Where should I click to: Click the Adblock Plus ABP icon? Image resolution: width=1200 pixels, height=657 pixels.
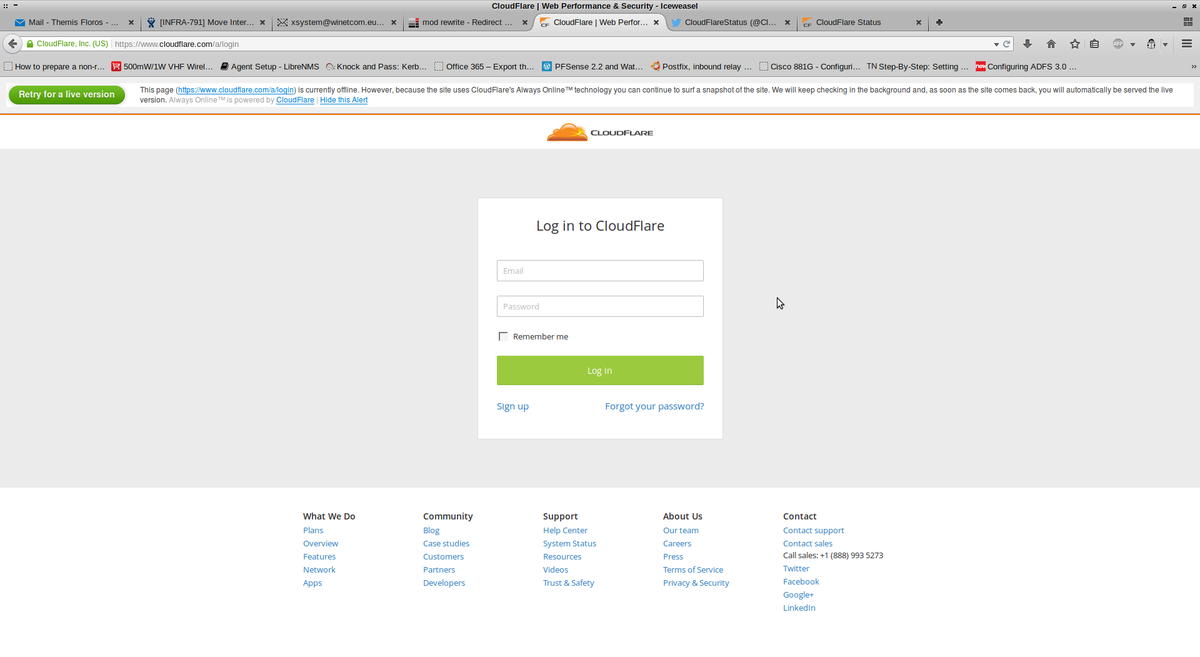point(1119,44)
